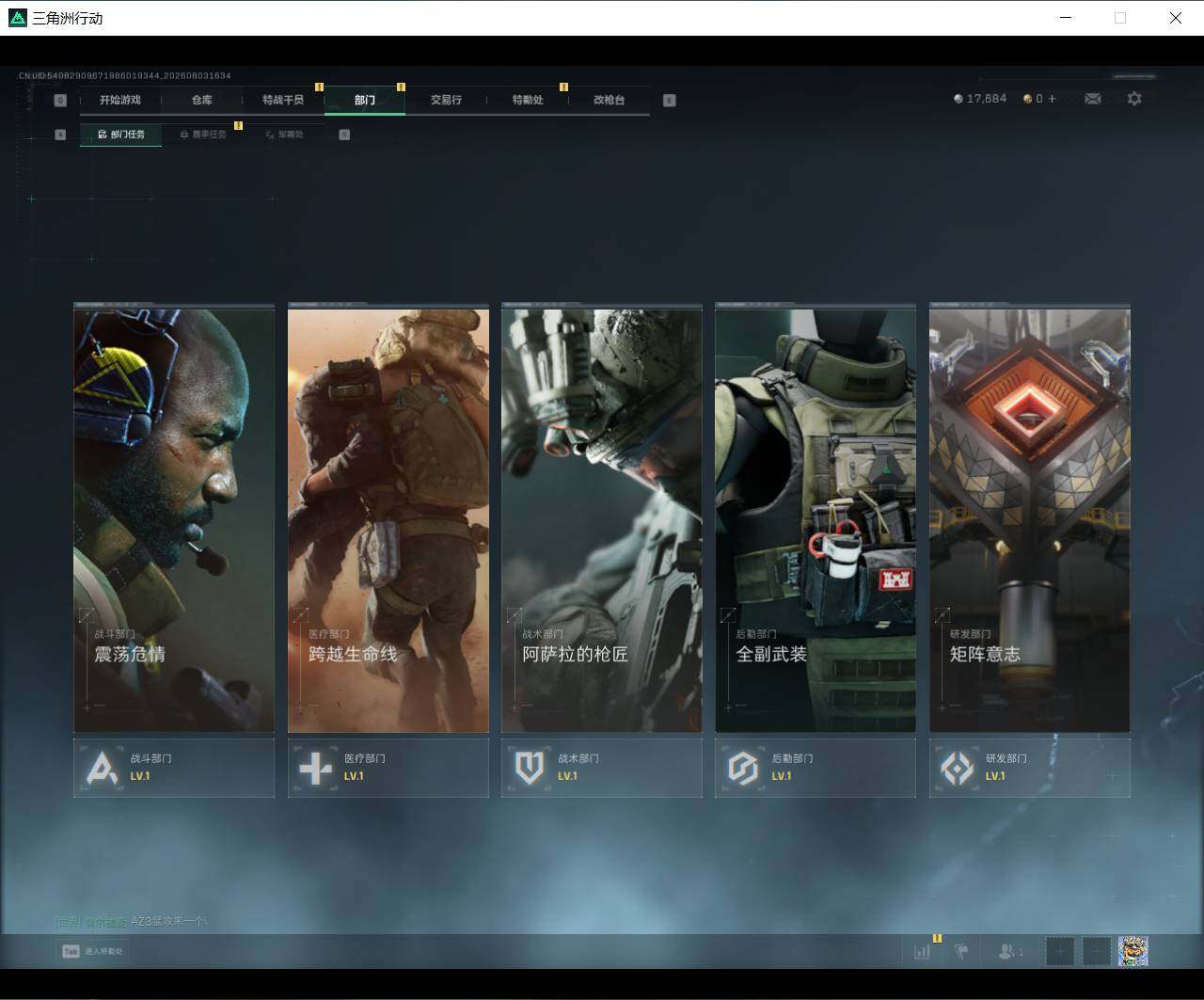
Task: Click the D next sub-tab key icon
Action: pos(344,135)
